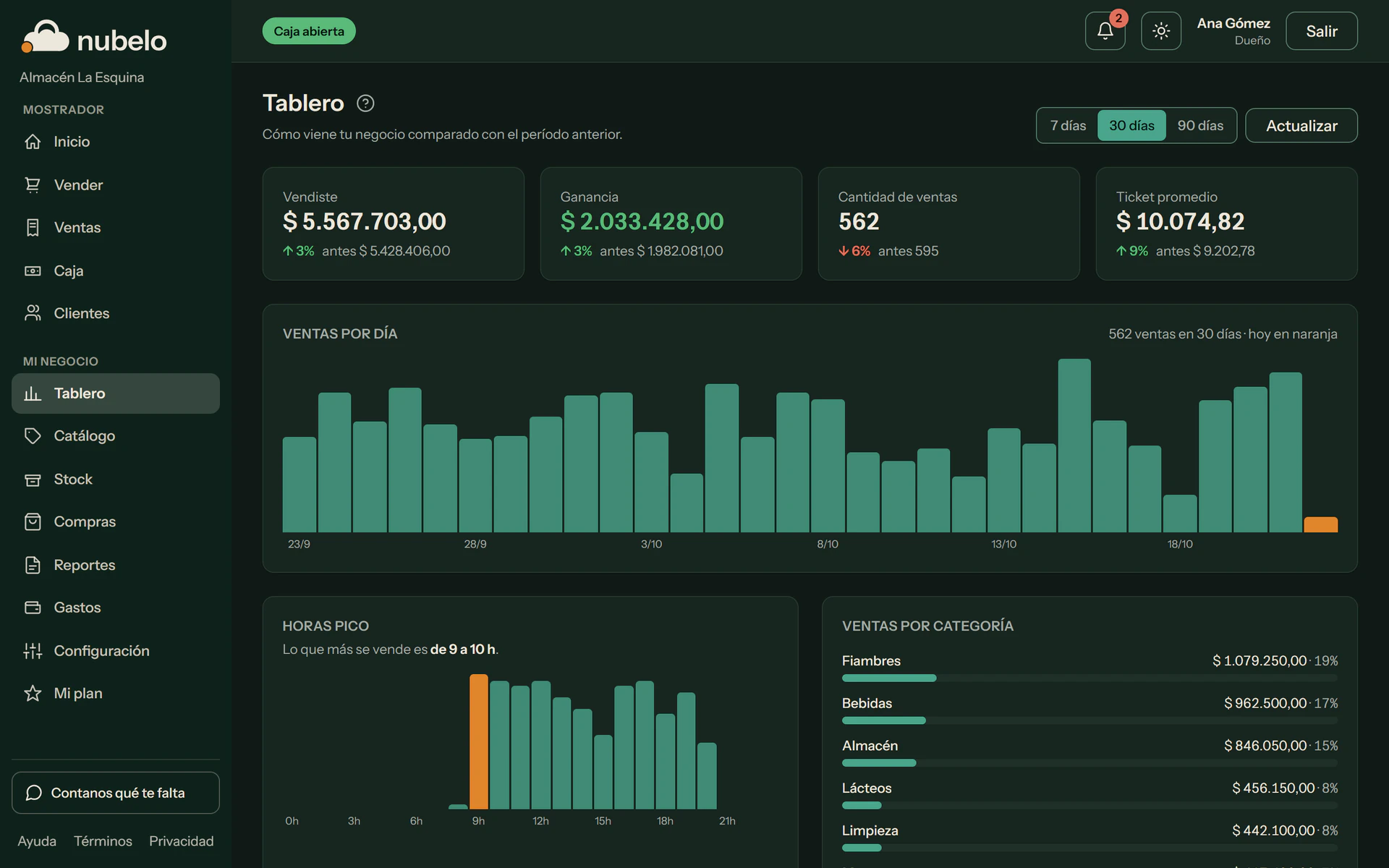
Task: Click the Vender cart icon
Action: [33, 185]
